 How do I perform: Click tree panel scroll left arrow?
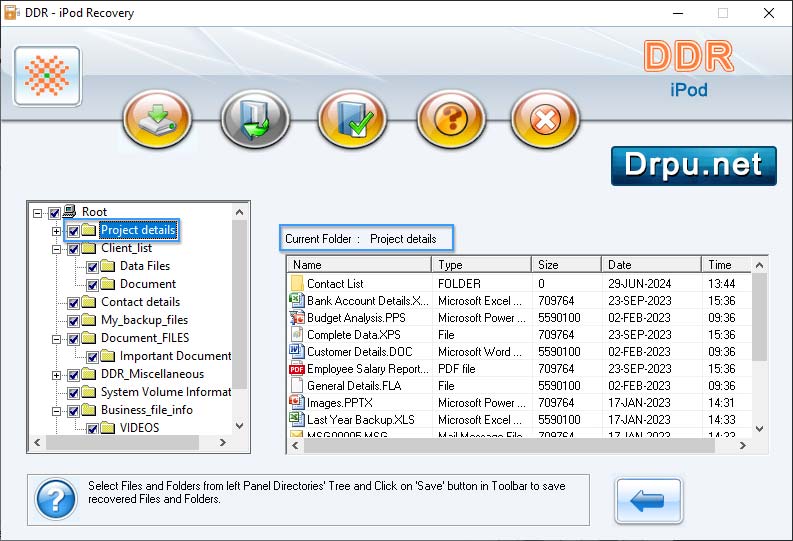pyautogui.click(x=37, y=442)
